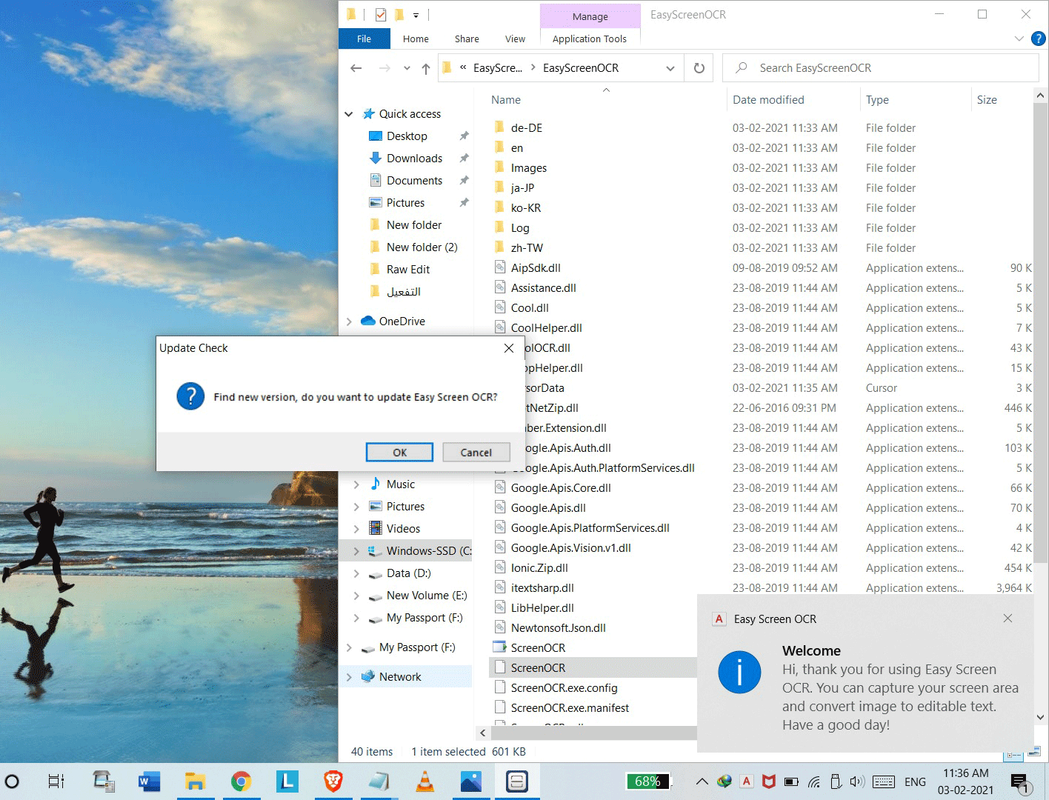Screen dimensions: 1049x800
Task: Open quick access toolbar customize dropdown
Action: 415,15
